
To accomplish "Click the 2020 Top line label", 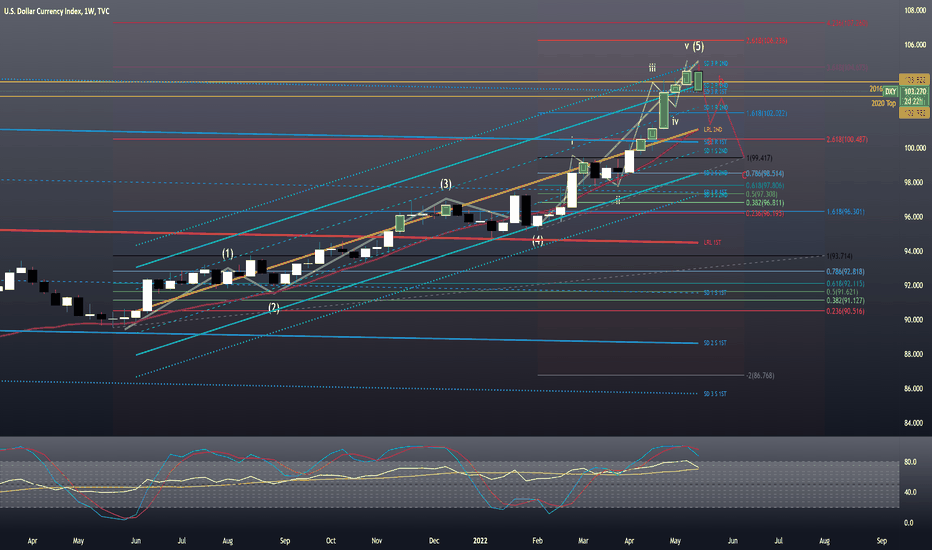I will (883, 103).
